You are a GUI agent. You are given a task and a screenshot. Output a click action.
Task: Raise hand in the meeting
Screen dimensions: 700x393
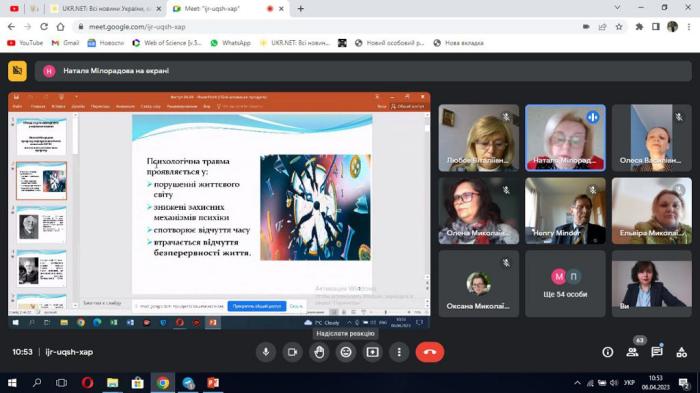(x=319, y=352)
